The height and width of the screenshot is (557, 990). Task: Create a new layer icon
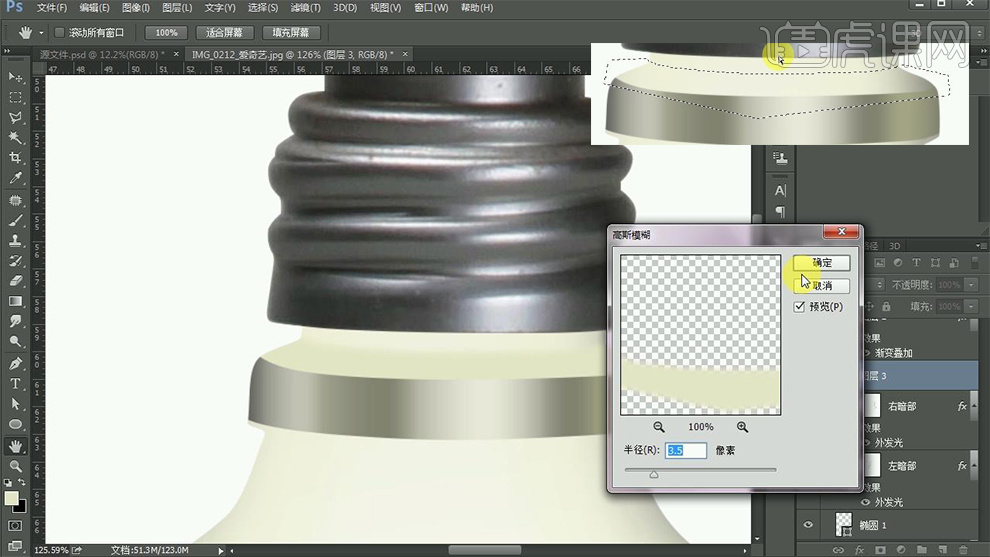(942, 550)
